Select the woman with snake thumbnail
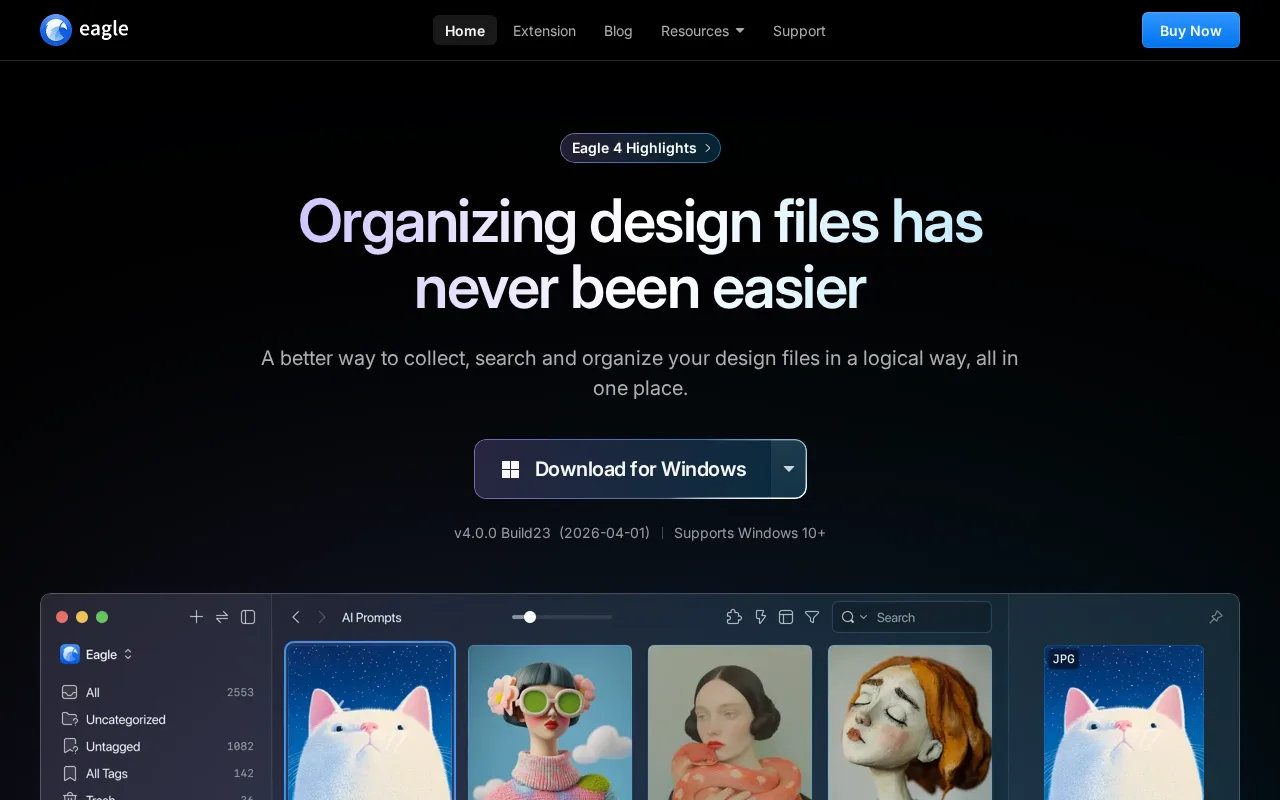The width and height of the screenshot is (1280, 800). tap(730, 722)
